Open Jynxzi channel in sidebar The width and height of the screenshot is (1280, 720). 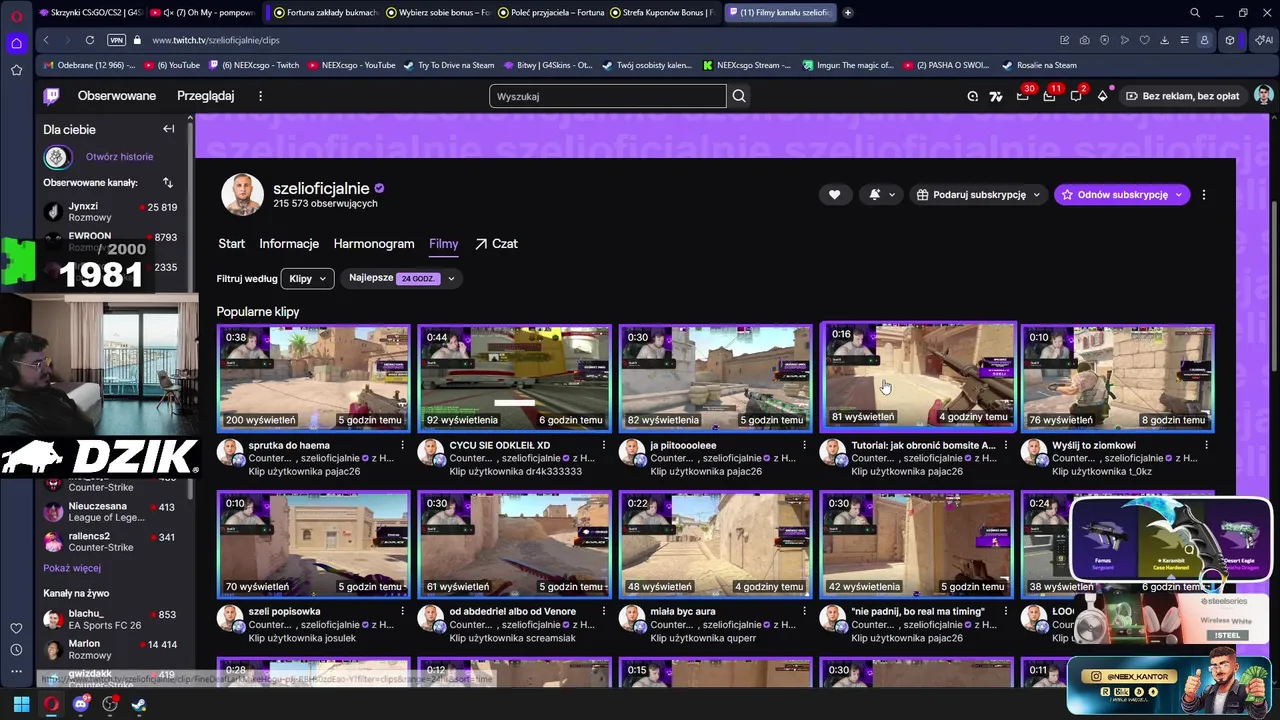pos(110,212)
